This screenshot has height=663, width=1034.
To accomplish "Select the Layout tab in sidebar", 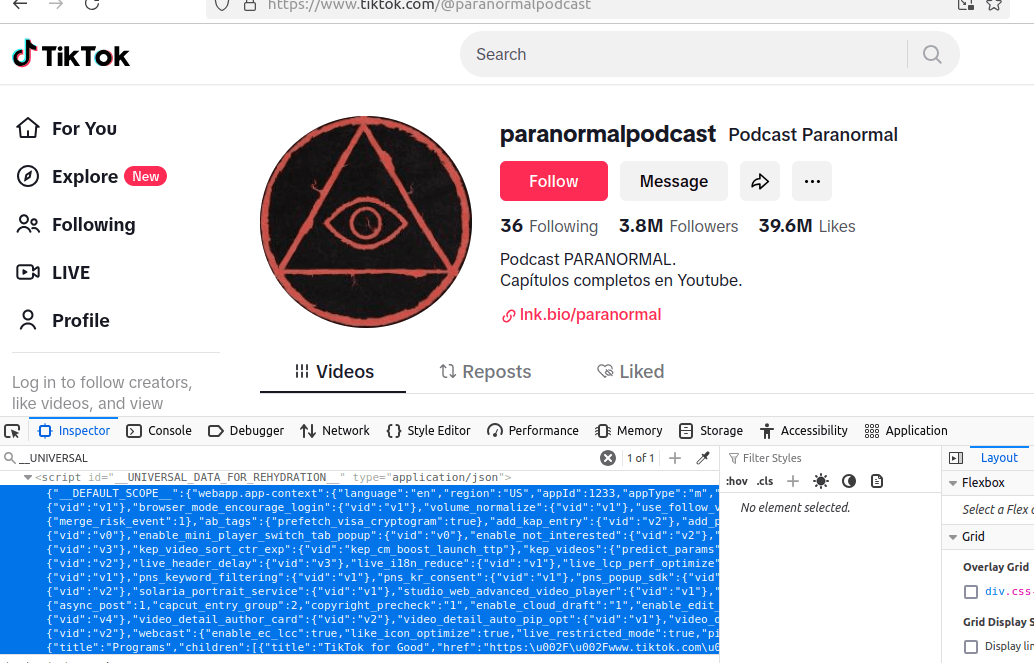I will coord(999,458).
